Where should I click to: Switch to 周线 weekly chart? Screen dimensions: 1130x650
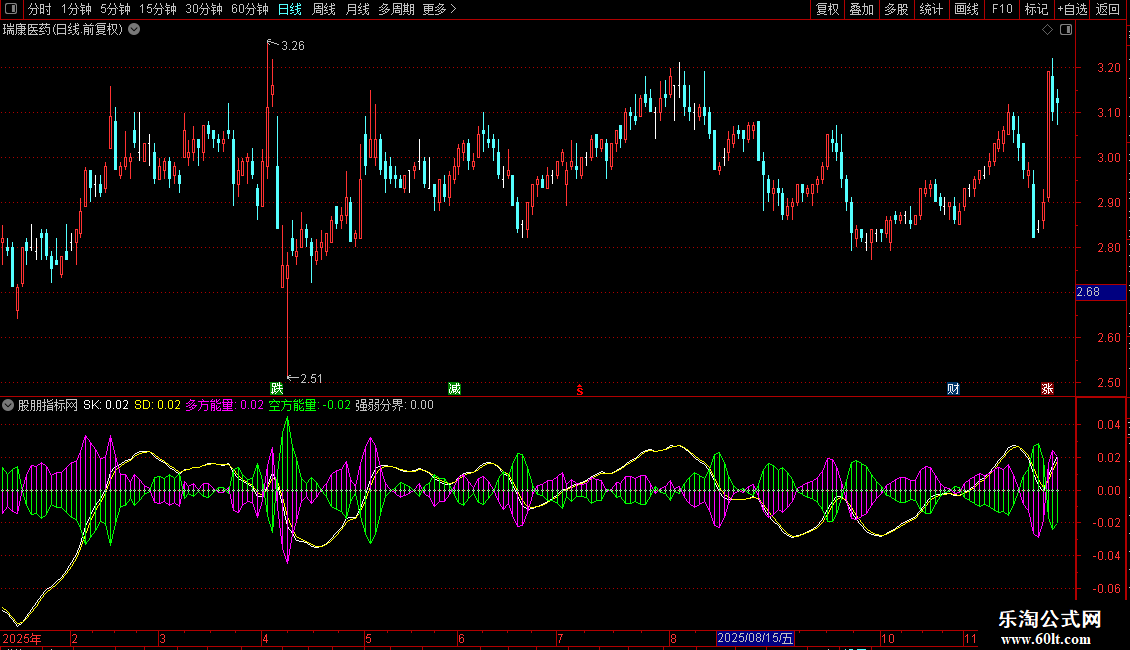[x=324, y=9]
